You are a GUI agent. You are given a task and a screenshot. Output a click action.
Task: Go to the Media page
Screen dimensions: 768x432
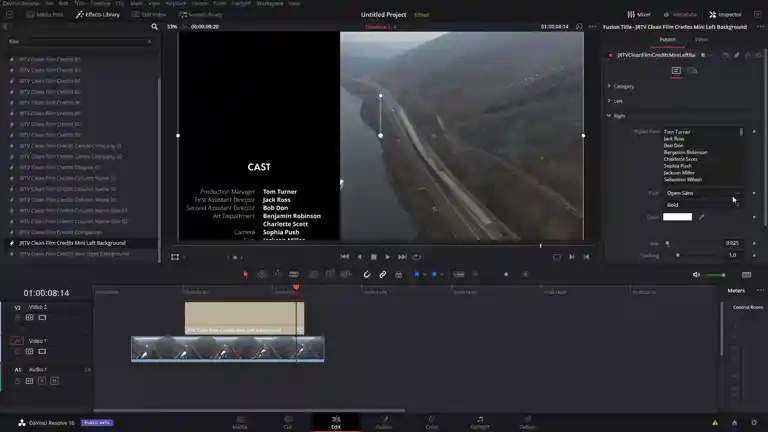(x=240, y=422)
